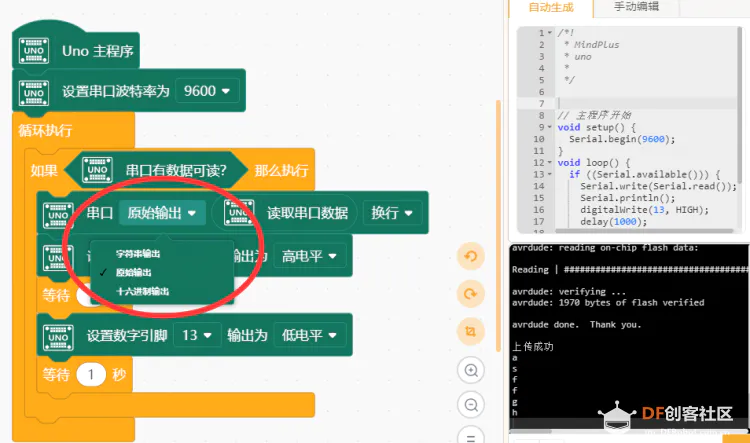The image size is (750, 443).
Task: Open the 高电平 output level dropdown
Action: 309,256
